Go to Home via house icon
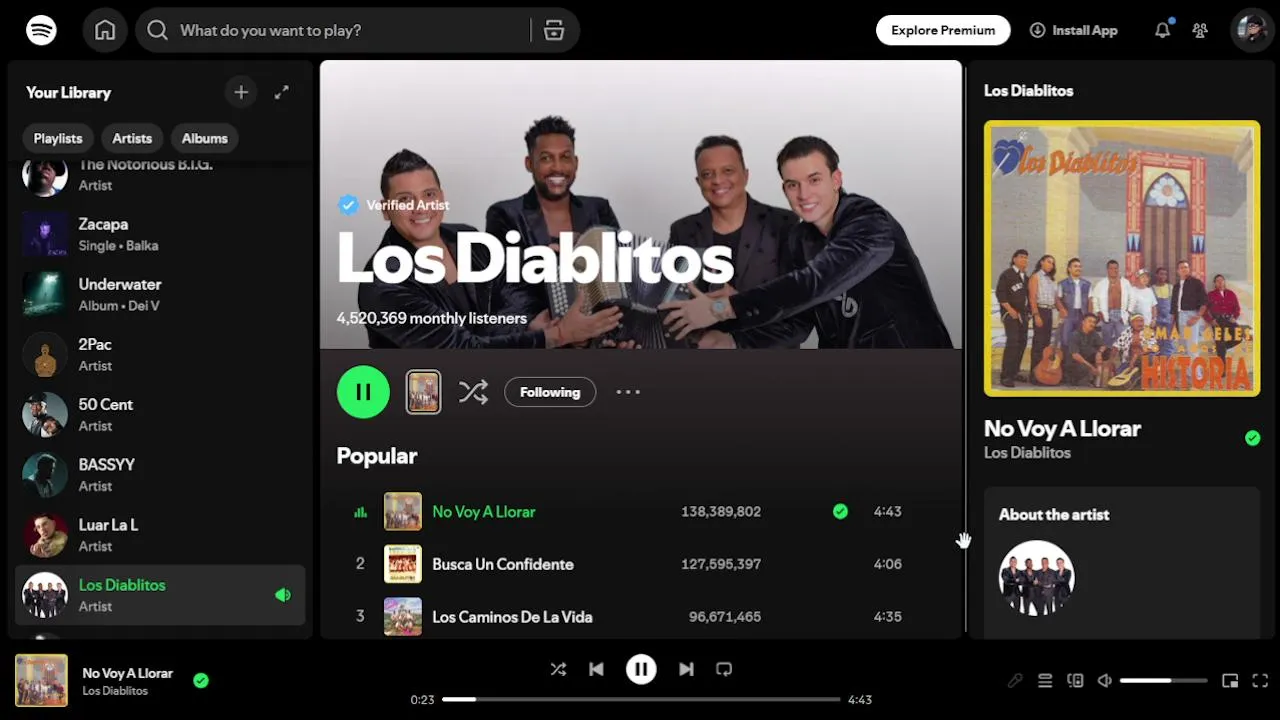Viewport: 1280px width, 720px height. point(105,30)
